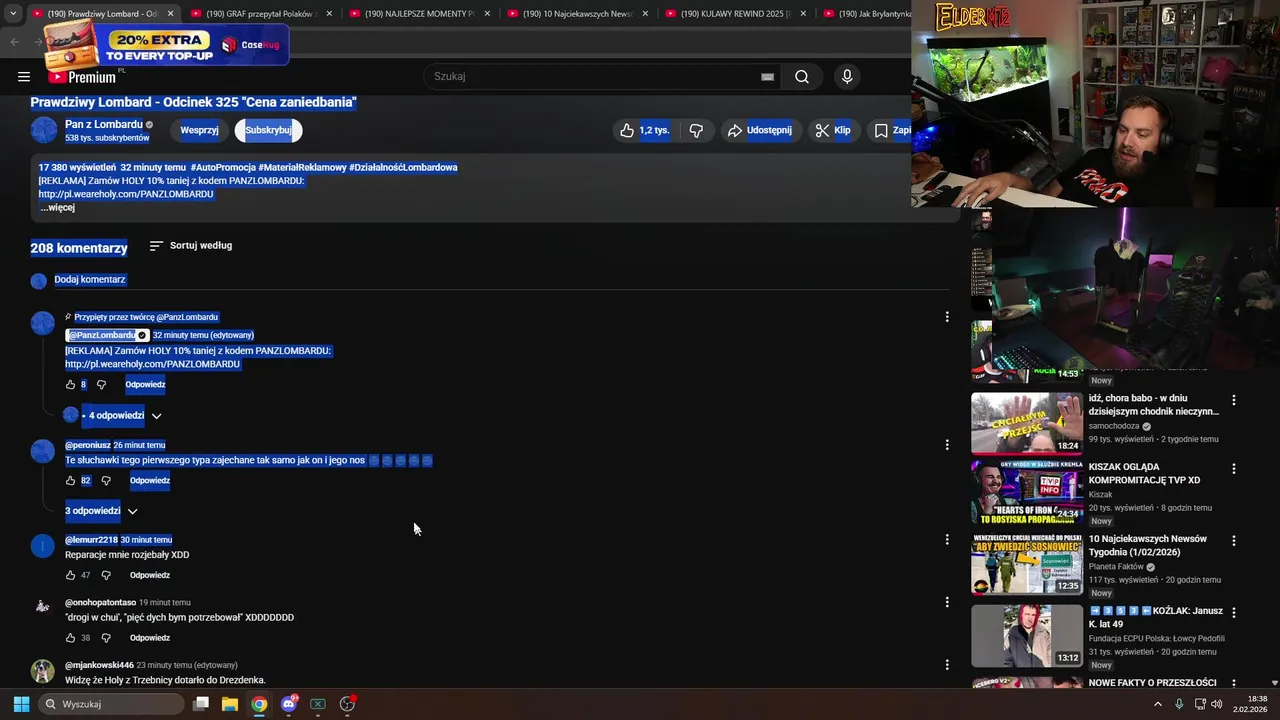Open File Explorer from taskbar
The height and width of the screenshot is (720, 1280).
tap(230, 704)
